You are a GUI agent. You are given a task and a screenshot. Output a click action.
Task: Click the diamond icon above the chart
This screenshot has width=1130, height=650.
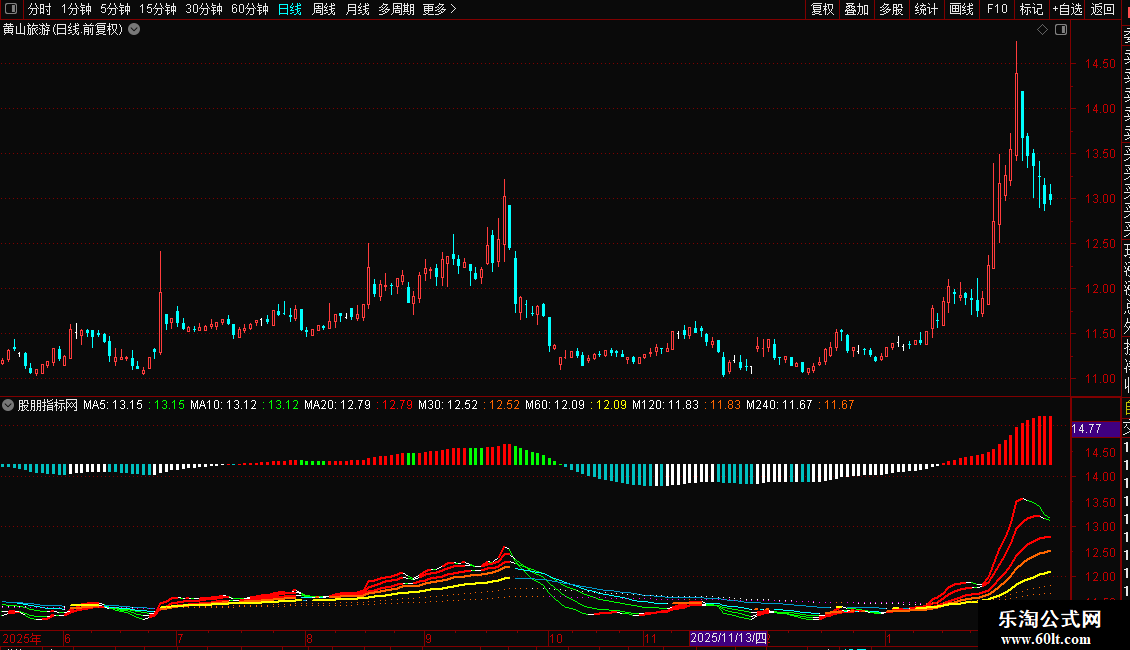[x=1042, y=30]
